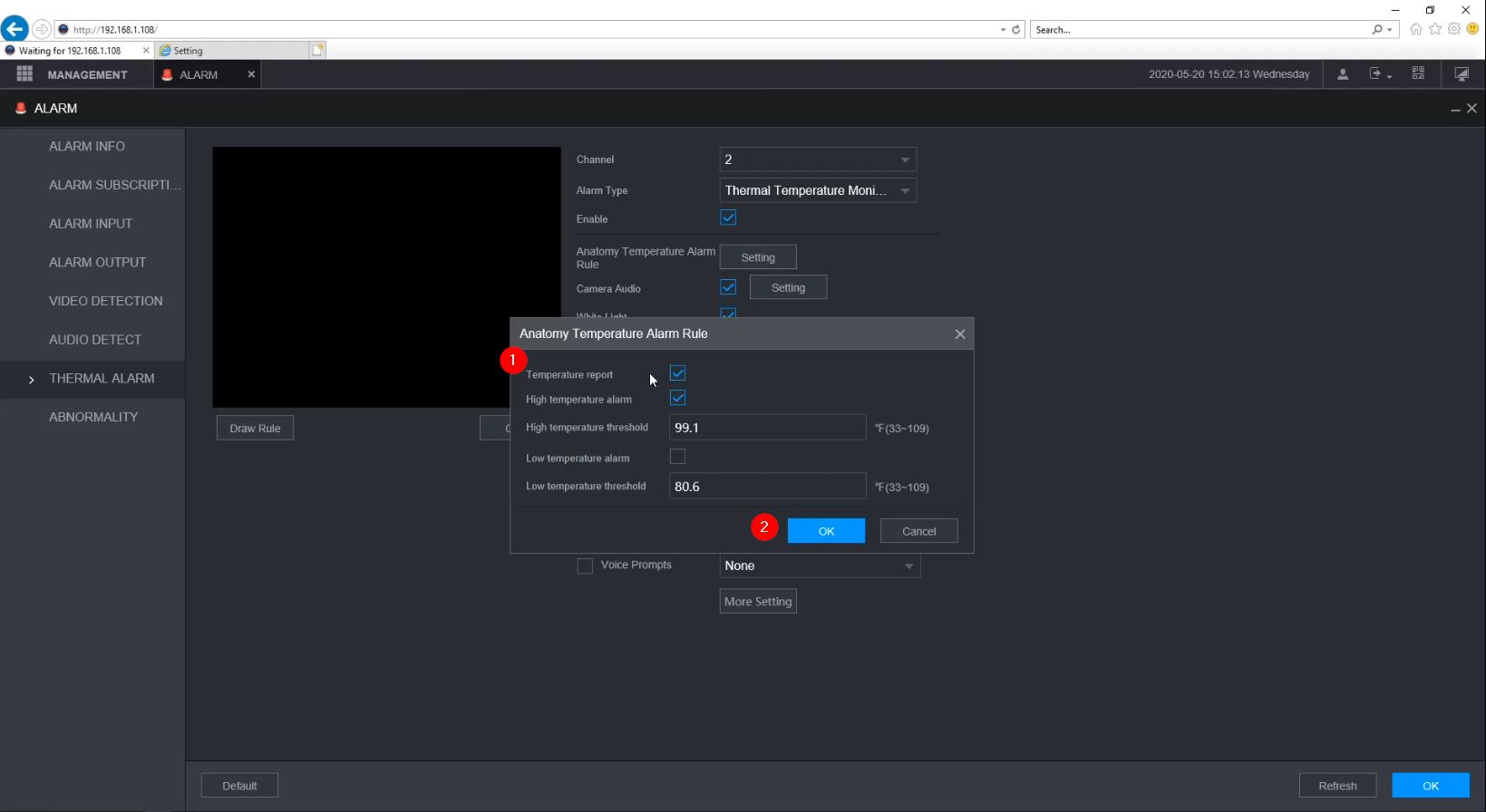
Task: Minimize the ALARM panel
Action: (1455, 109)
